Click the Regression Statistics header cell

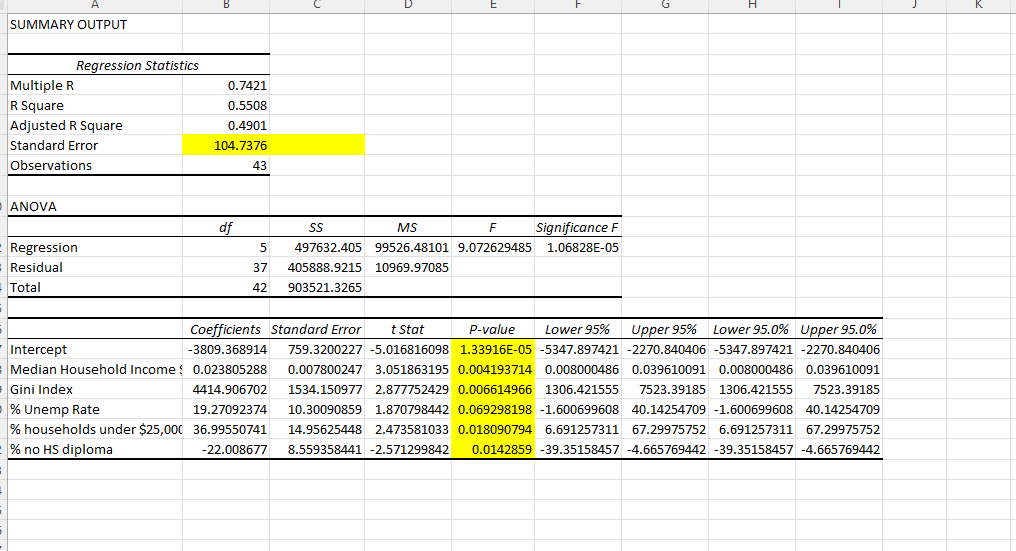pos(137,65)
